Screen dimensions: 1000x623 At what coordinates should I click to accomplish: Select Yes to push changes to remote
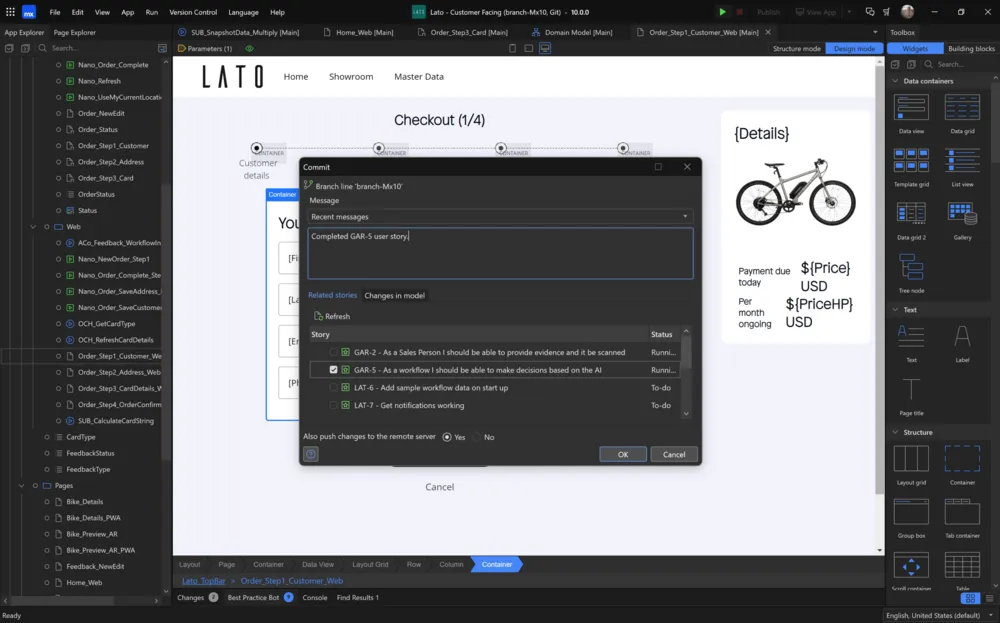click(x=447, y=437)
